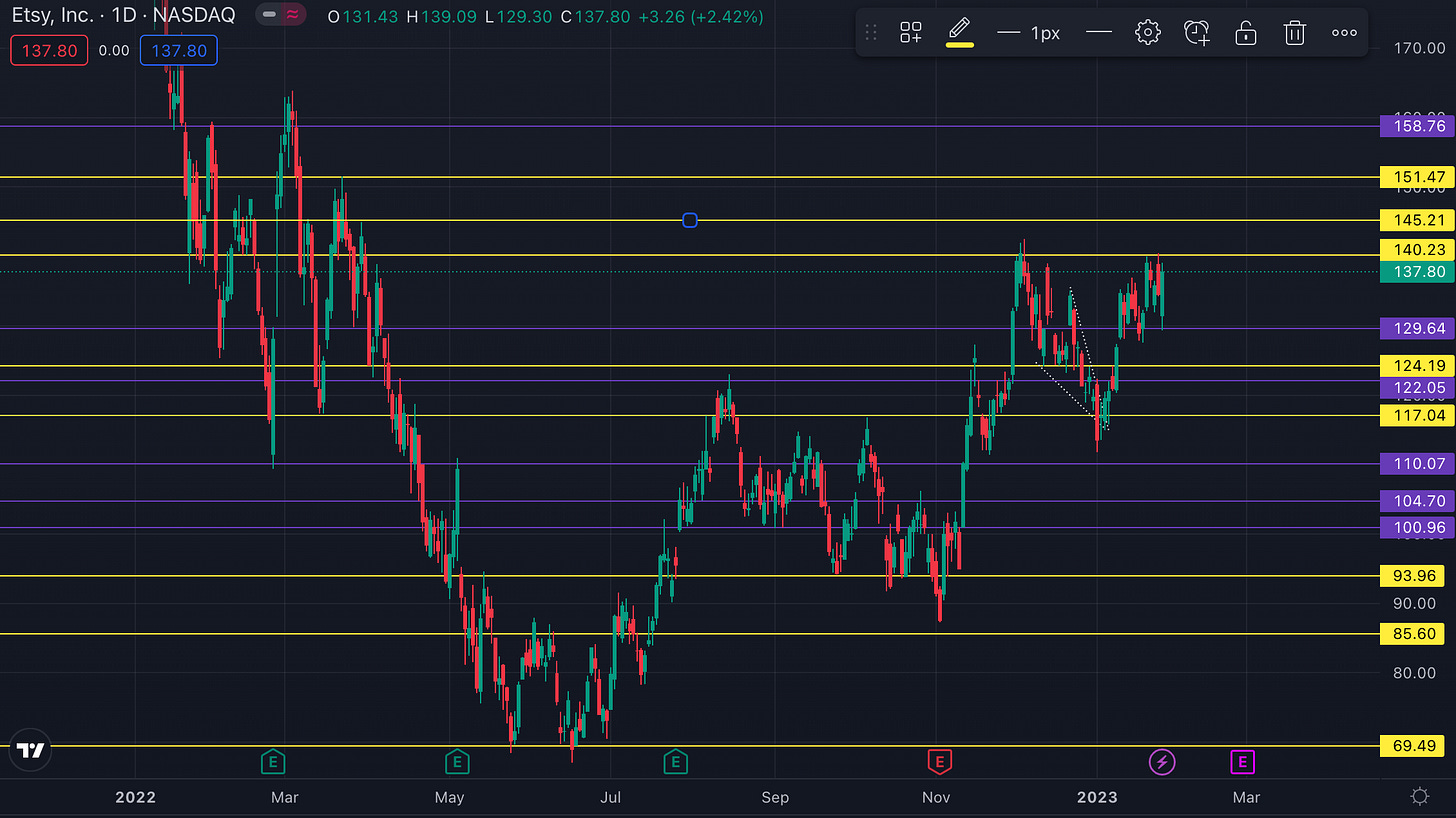Click the Jul label on time axis
This screenshot has width=1456, height=818.
point(610,797)
